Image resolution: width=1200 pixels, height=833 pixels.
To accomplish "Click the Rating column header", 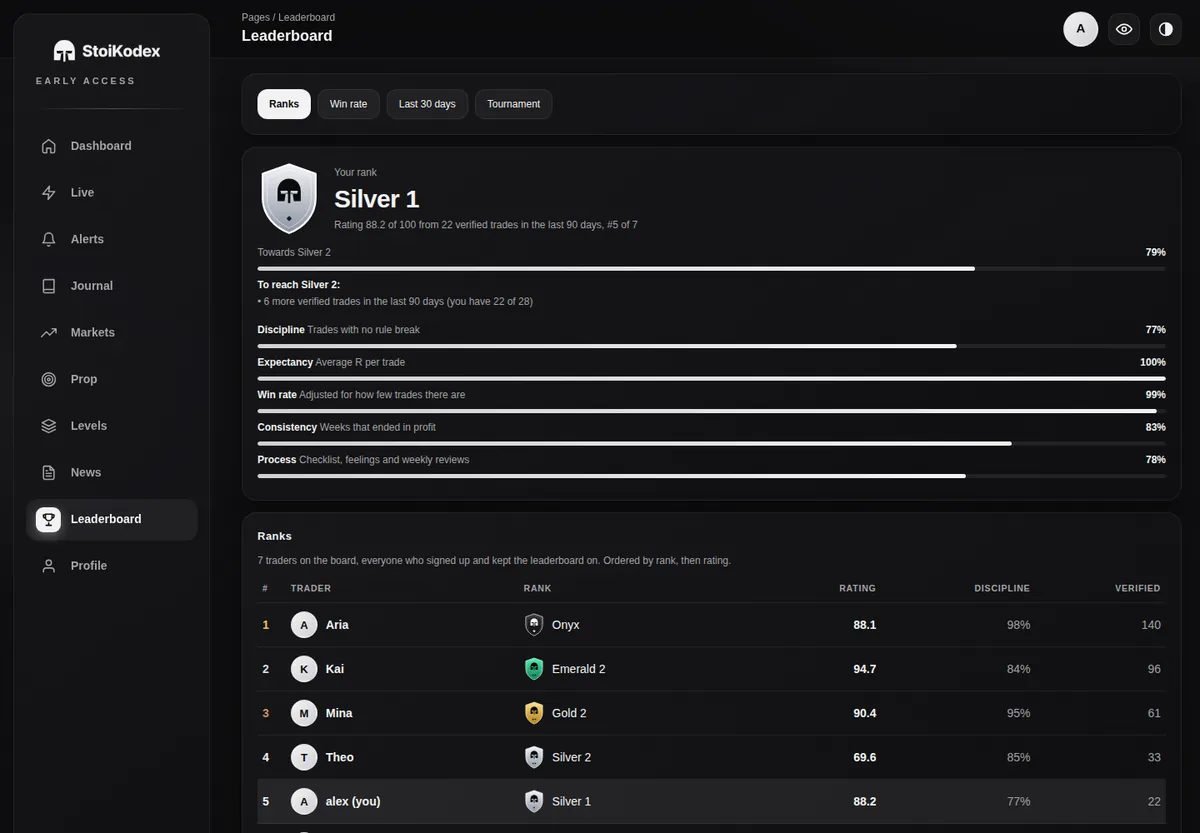I will tap(857, 589).
